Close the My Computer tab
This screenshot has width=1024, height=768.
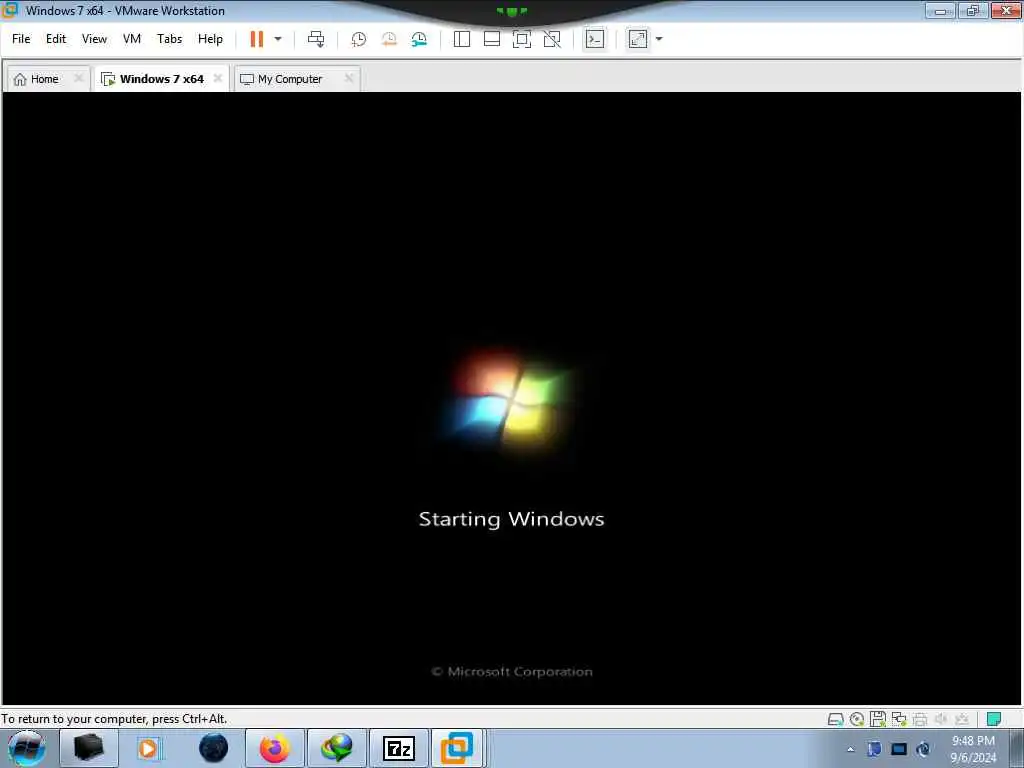coord(349,78)
